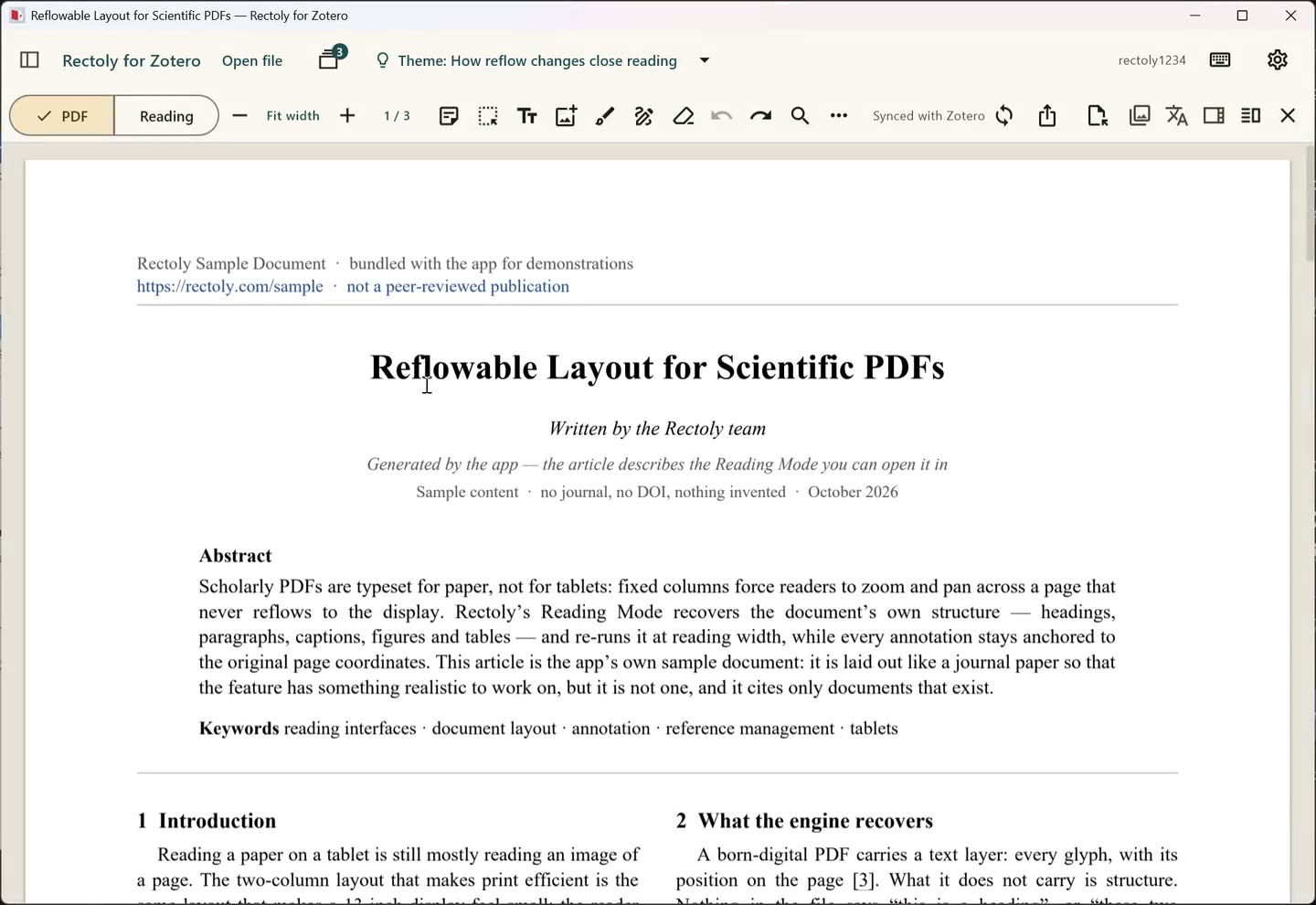Open the search magnifier tool

pos(801,116)
